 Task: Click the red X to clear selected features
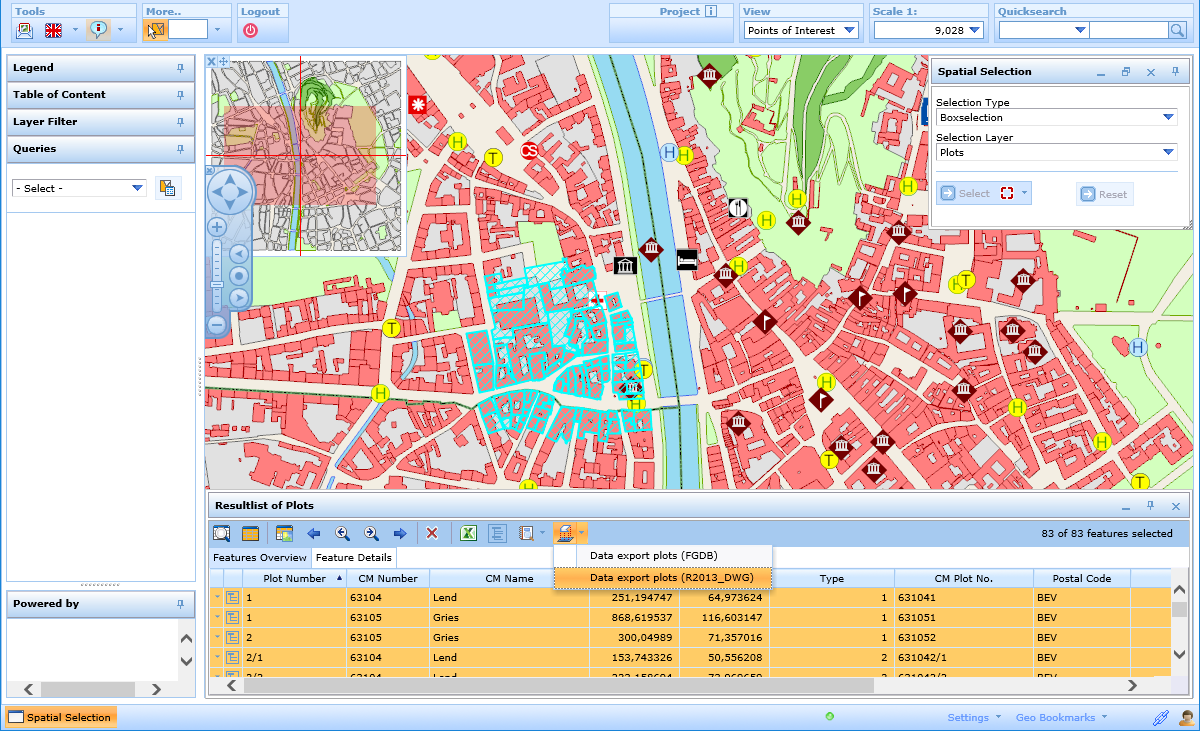point(432,533)
